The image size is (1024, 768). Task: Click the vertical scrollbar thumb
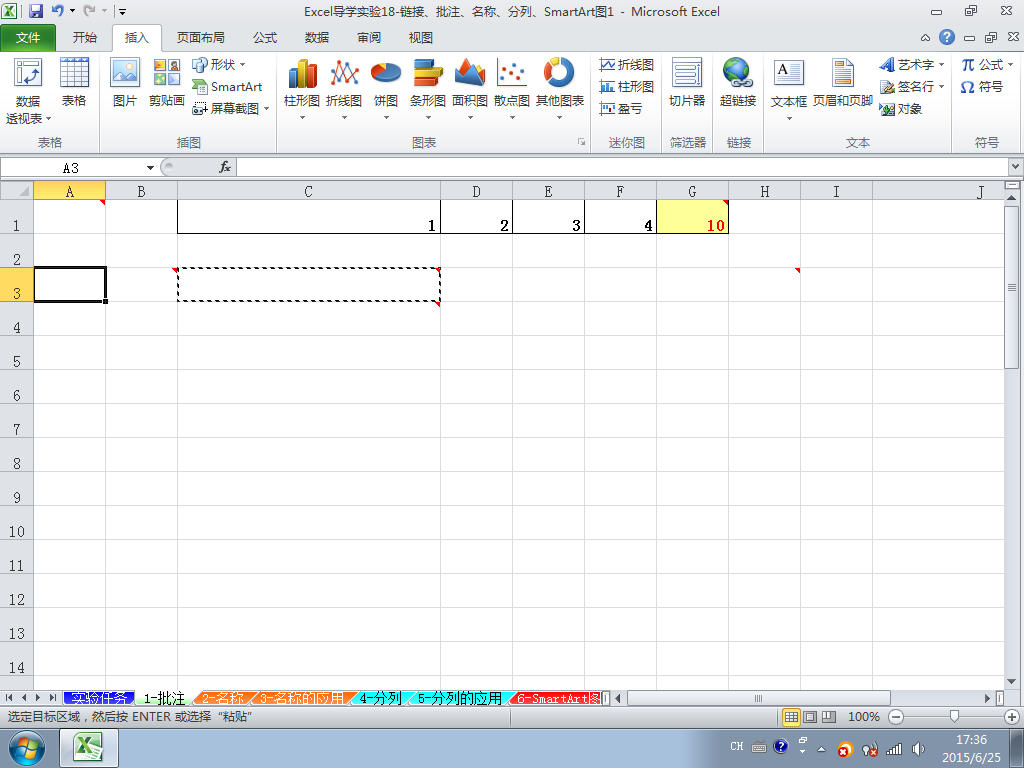(x=1012, y=287)
